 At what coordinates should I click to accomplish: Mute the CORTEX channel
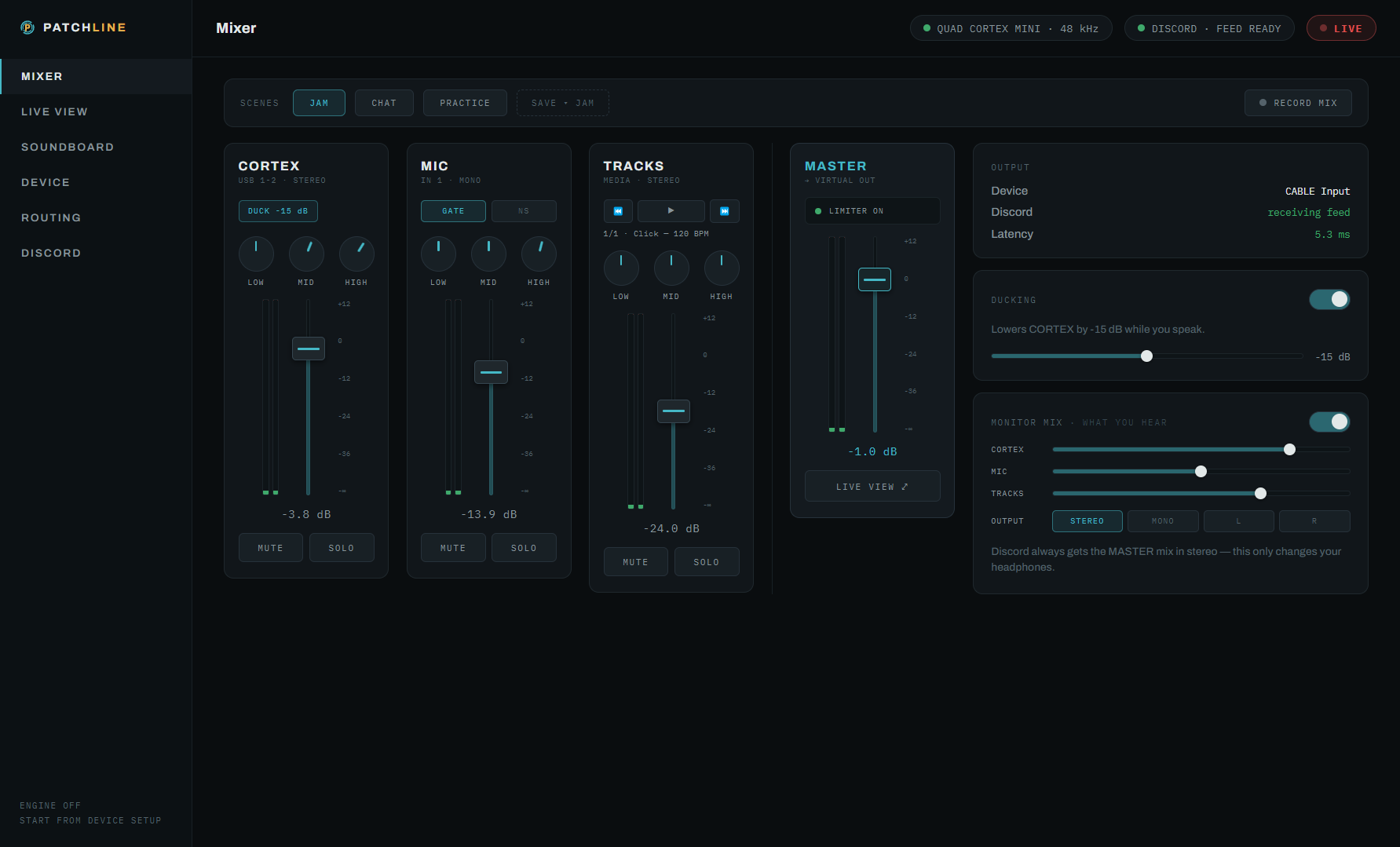271,548
